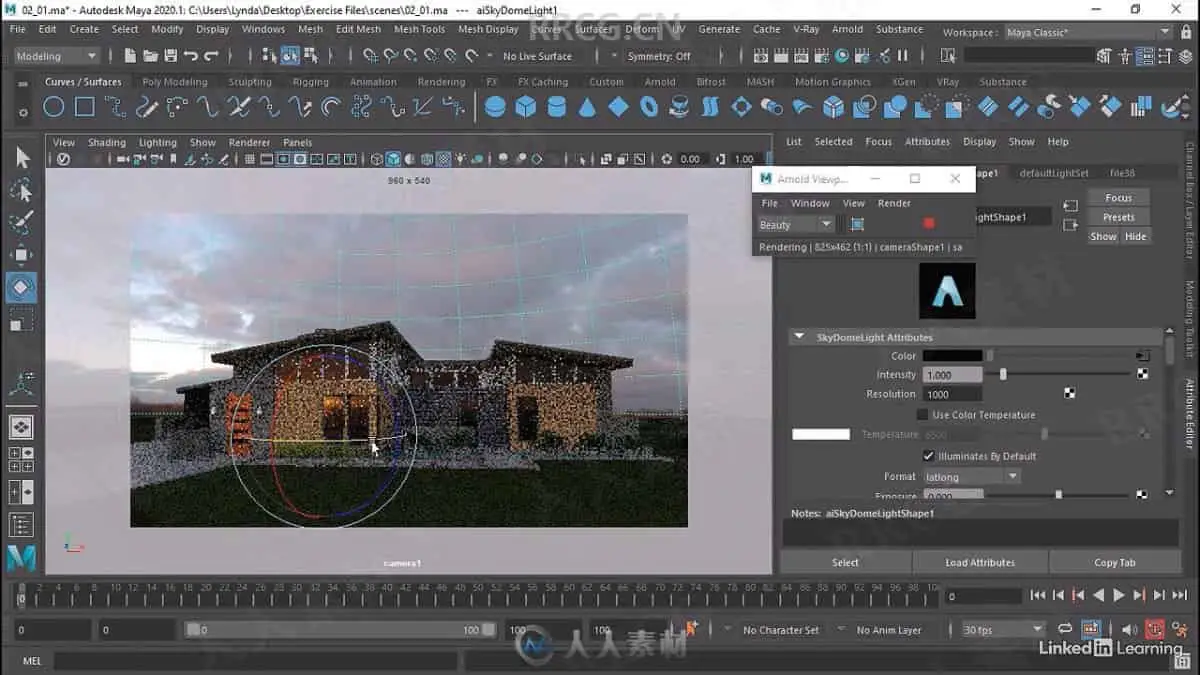Open the Modeling menu set dropdown
The height and width of the screenshot is (675, 1200).
[x=56, y=56]
